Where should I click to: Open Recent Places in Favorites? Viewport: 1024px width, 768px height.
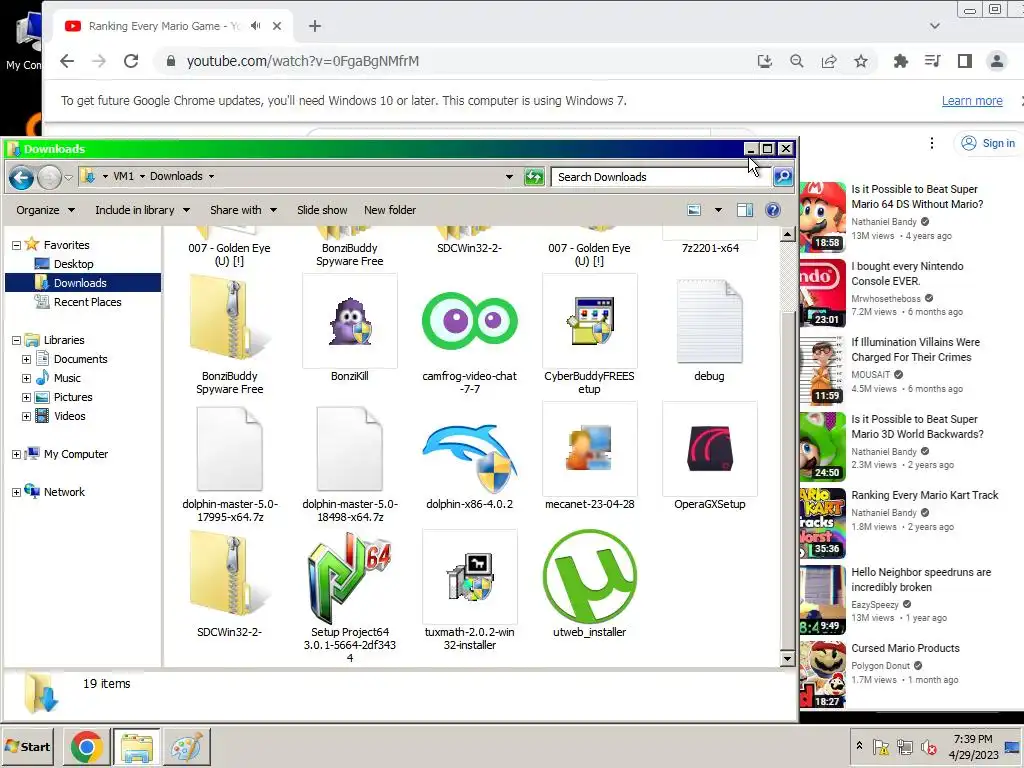click(87, 302)
